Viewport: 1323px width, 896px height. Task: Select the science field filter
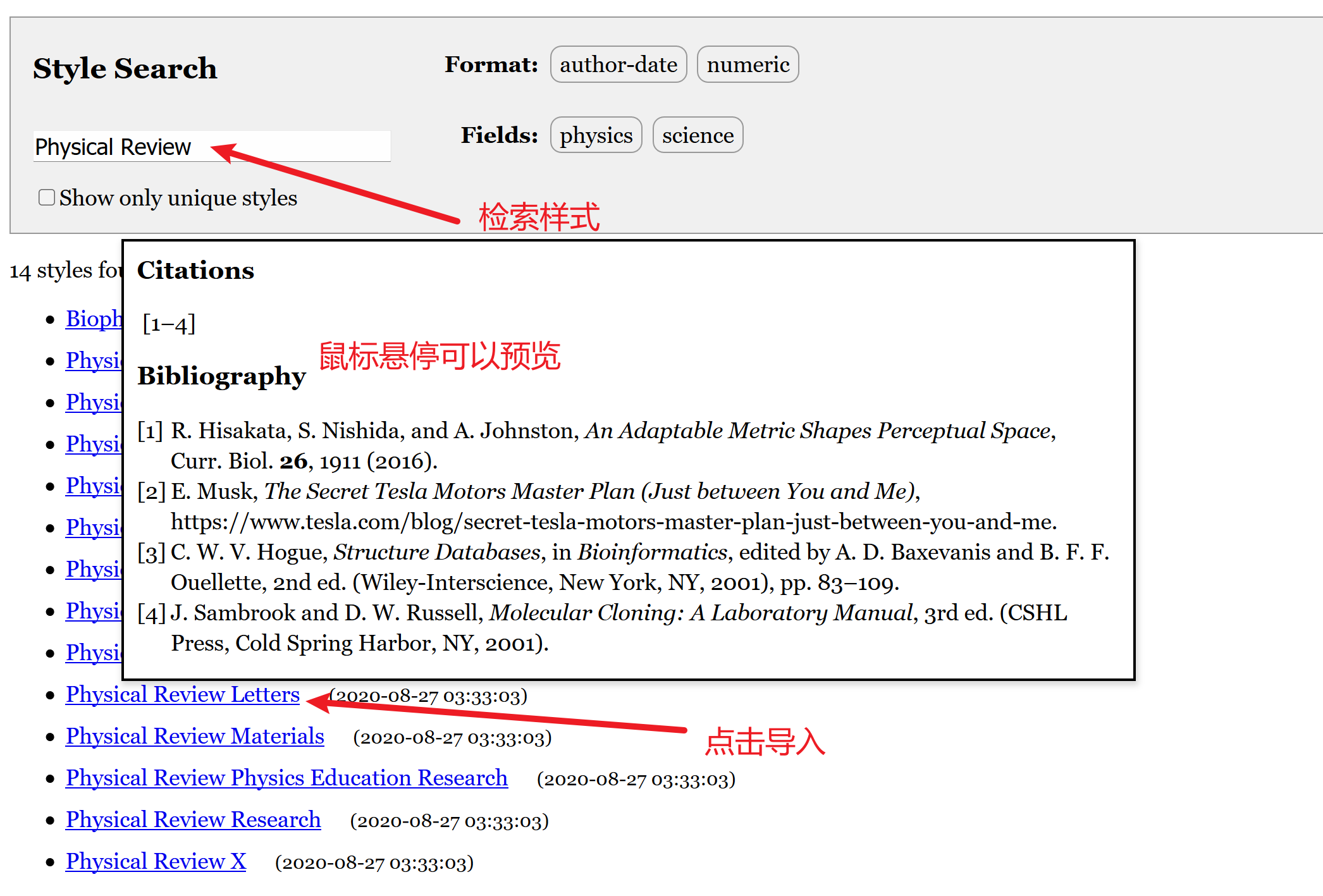coord(698,135)
